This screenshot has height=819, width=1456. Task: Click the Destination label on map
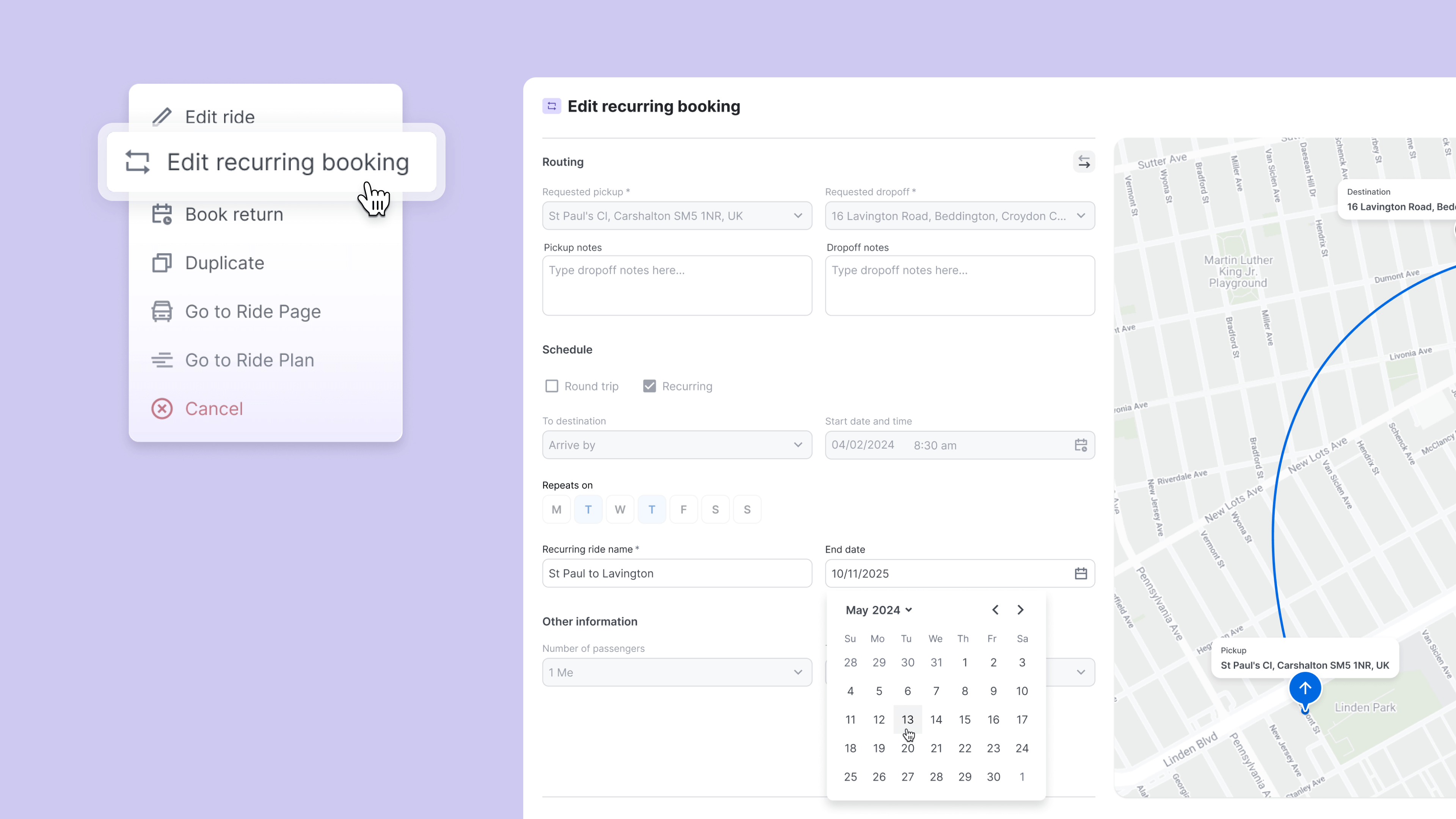click(x=1397, y=200)
